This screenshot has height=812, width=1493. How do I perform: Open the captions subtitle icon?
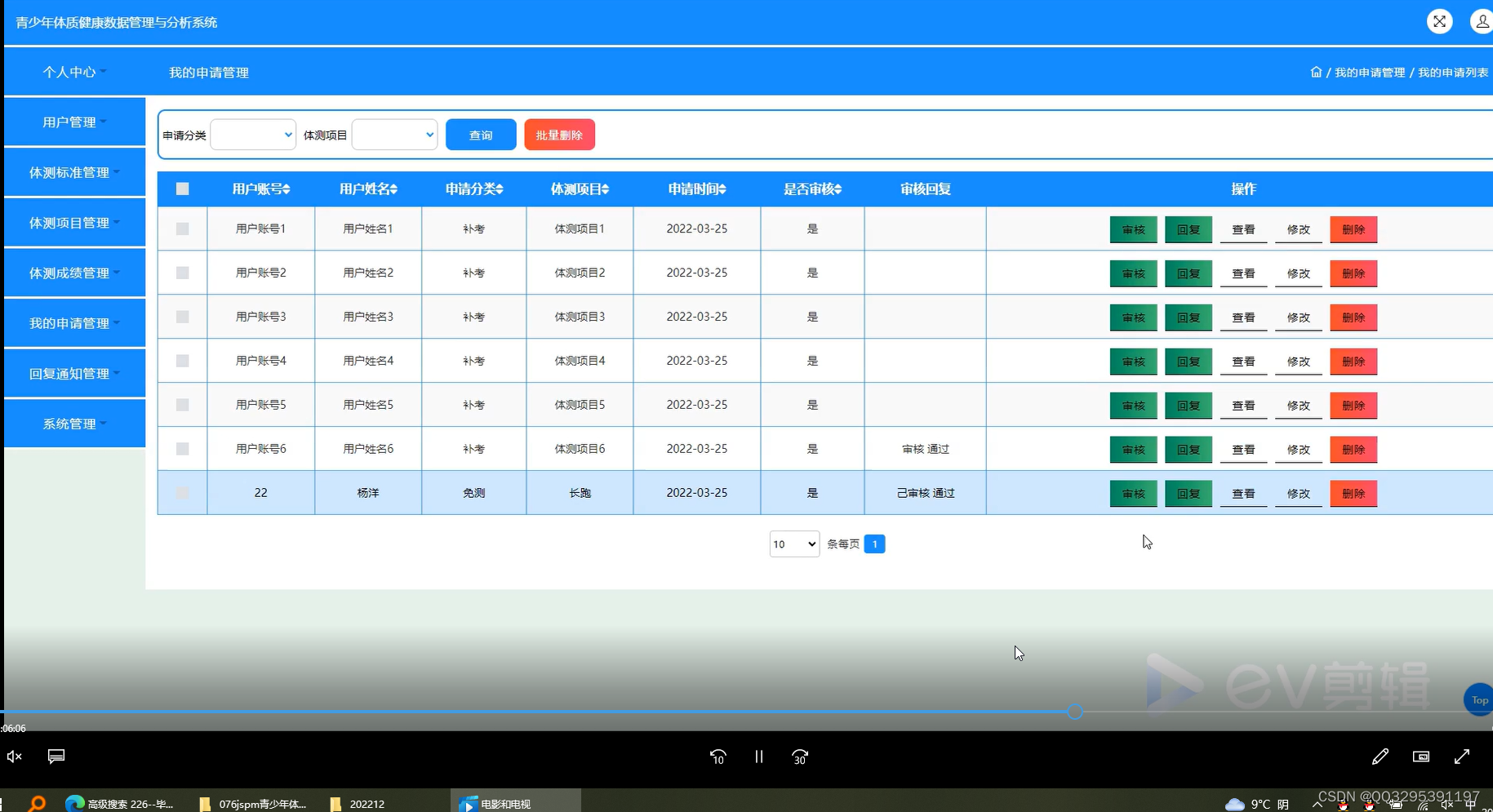point(56,757)
